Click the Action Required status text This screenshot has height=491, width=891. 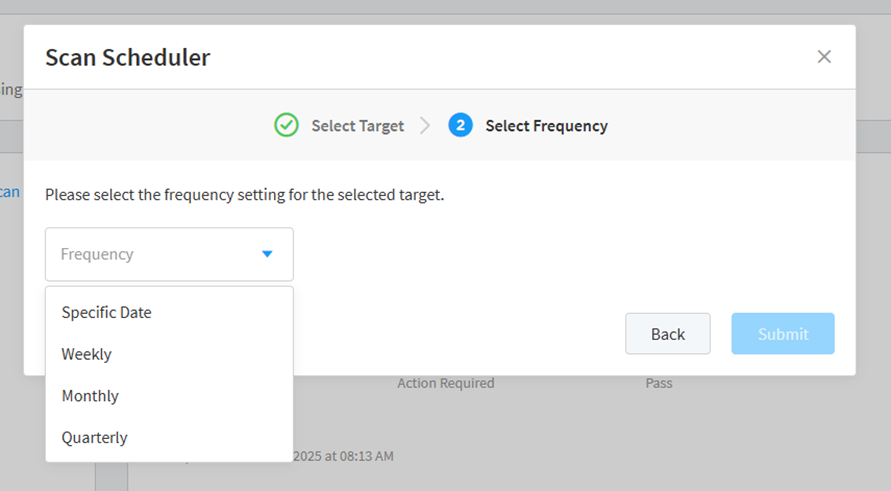[x=445, y=383]
